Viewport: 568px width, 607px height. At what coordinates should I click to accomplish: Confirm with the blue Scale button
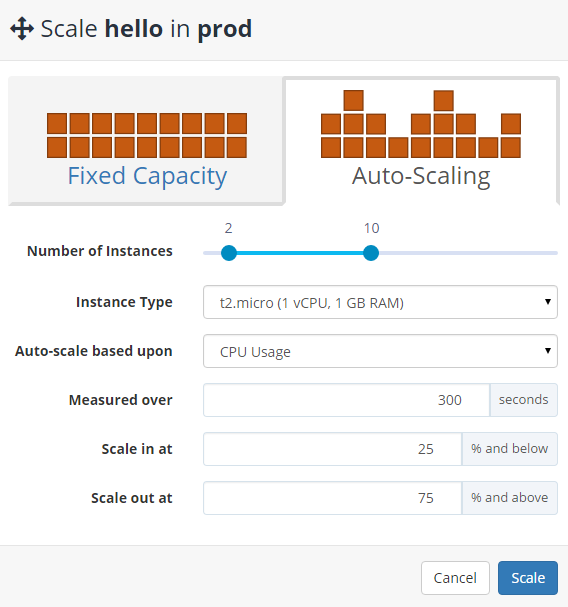[528, 578]
